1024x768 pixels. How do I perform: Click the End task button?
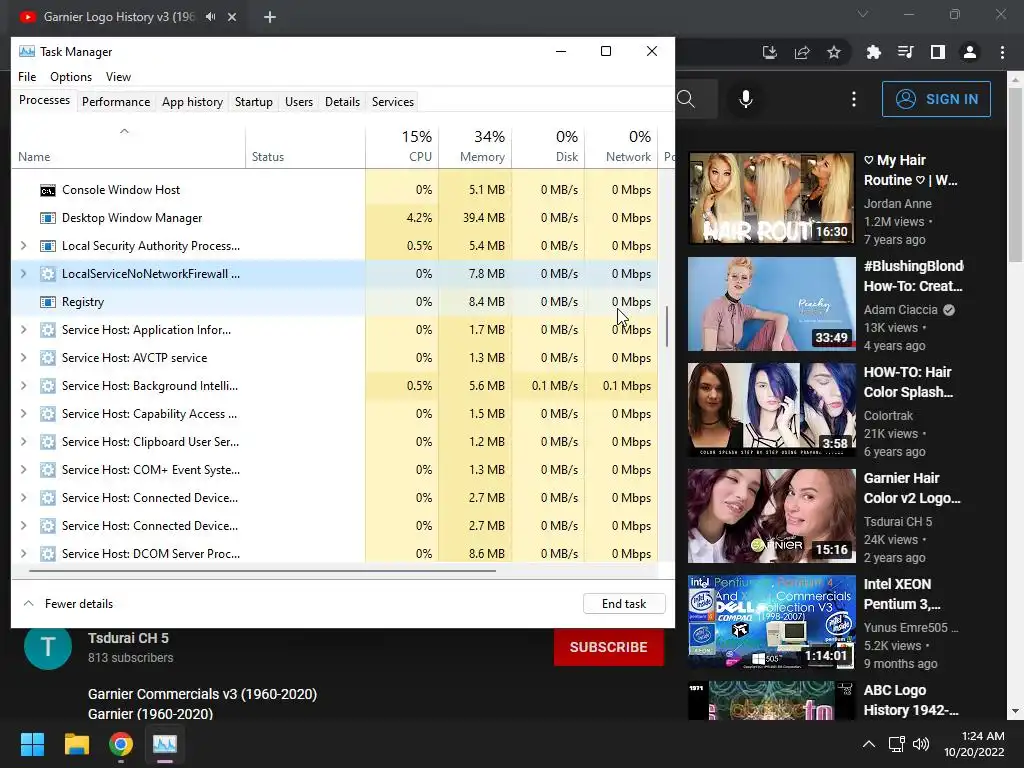pyautogui.click(x=624, y=604)
